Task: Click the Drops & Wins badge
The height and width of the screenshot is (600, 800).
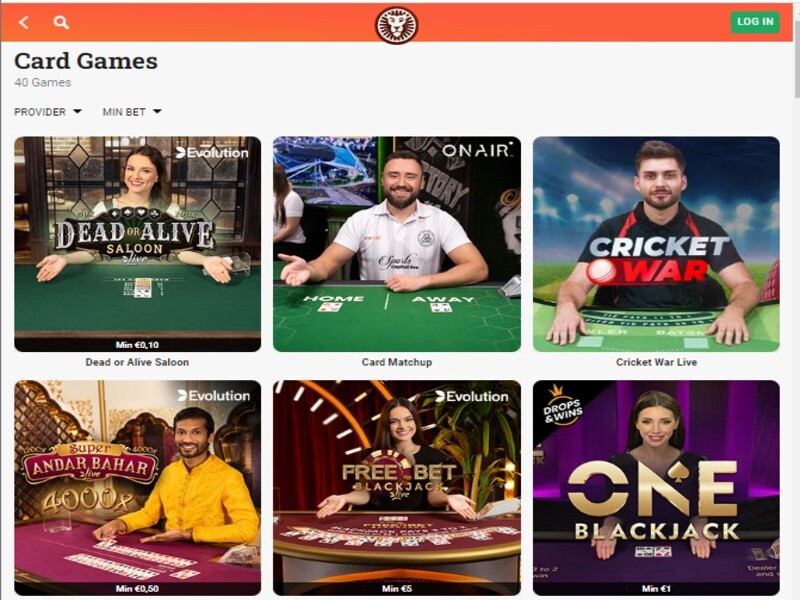Action: [x=562, y=407]
